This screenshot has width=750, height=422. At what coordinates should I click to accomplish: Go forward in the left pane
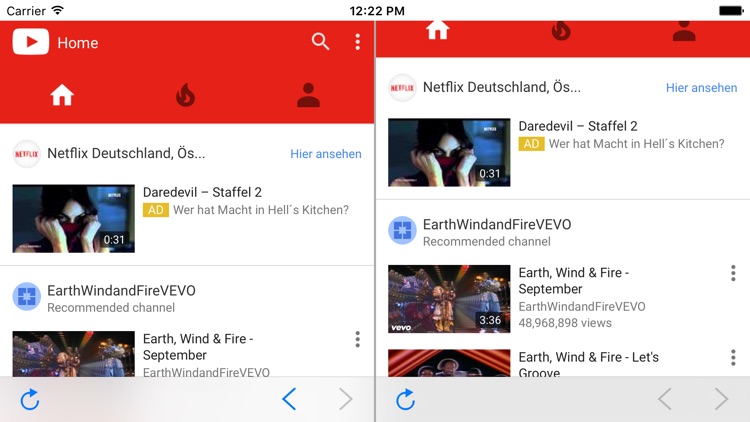click(x=346, y=399)
